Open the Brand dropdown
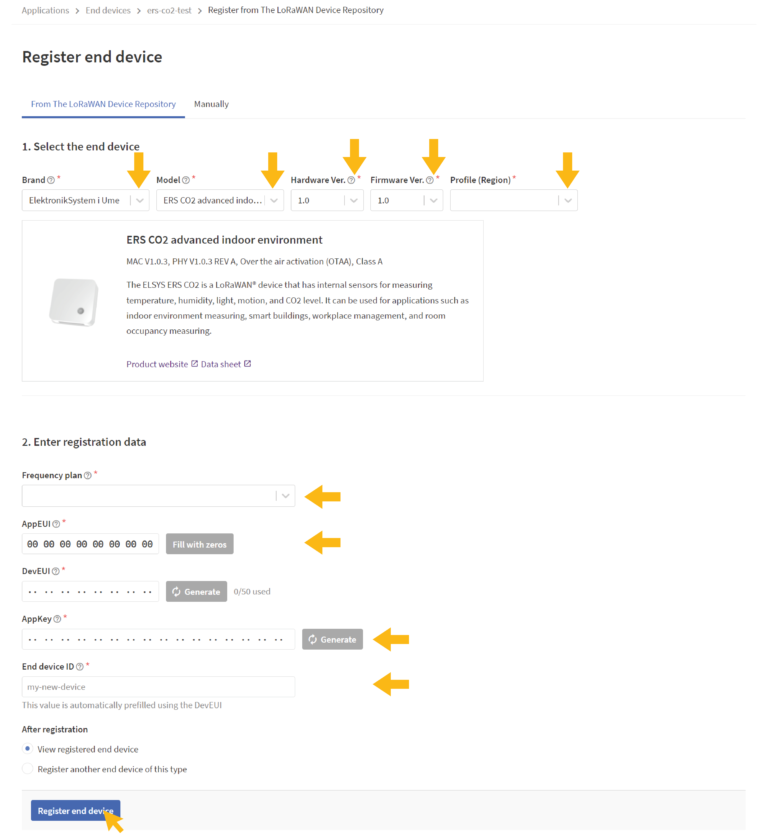768x837 pixels. coord(85,200)
